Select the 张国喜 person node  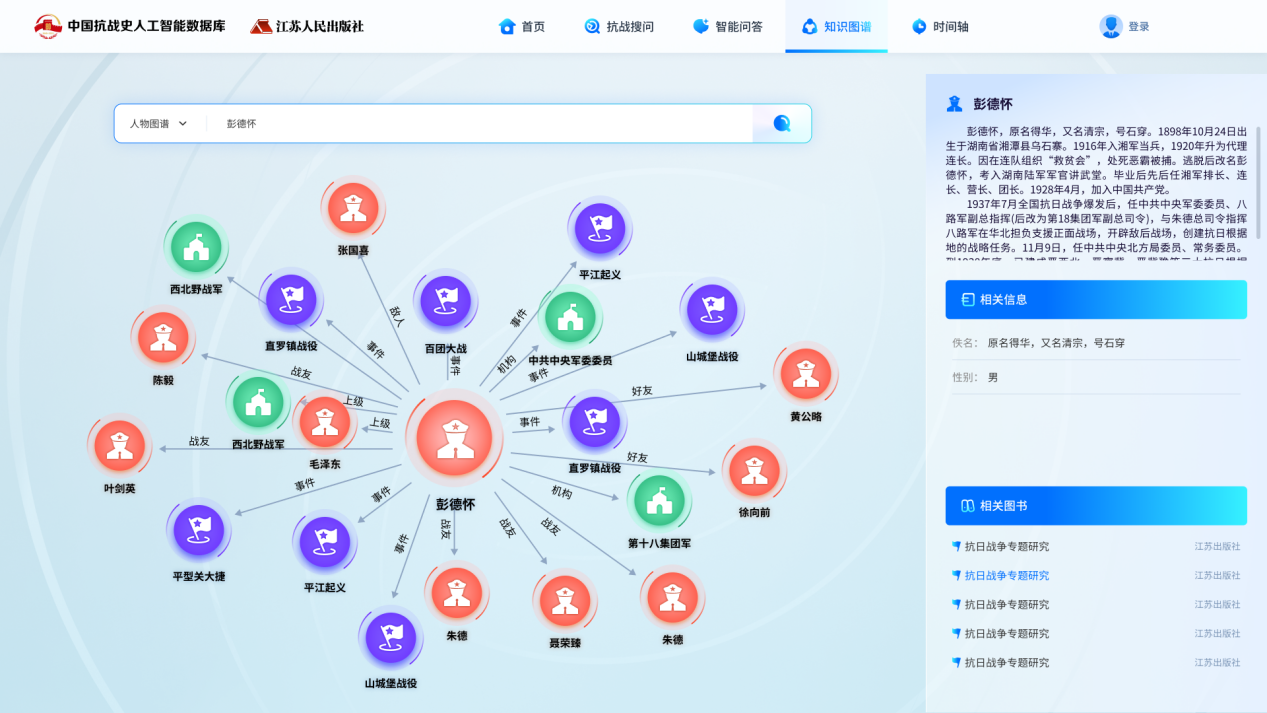(x=352, y=208)
